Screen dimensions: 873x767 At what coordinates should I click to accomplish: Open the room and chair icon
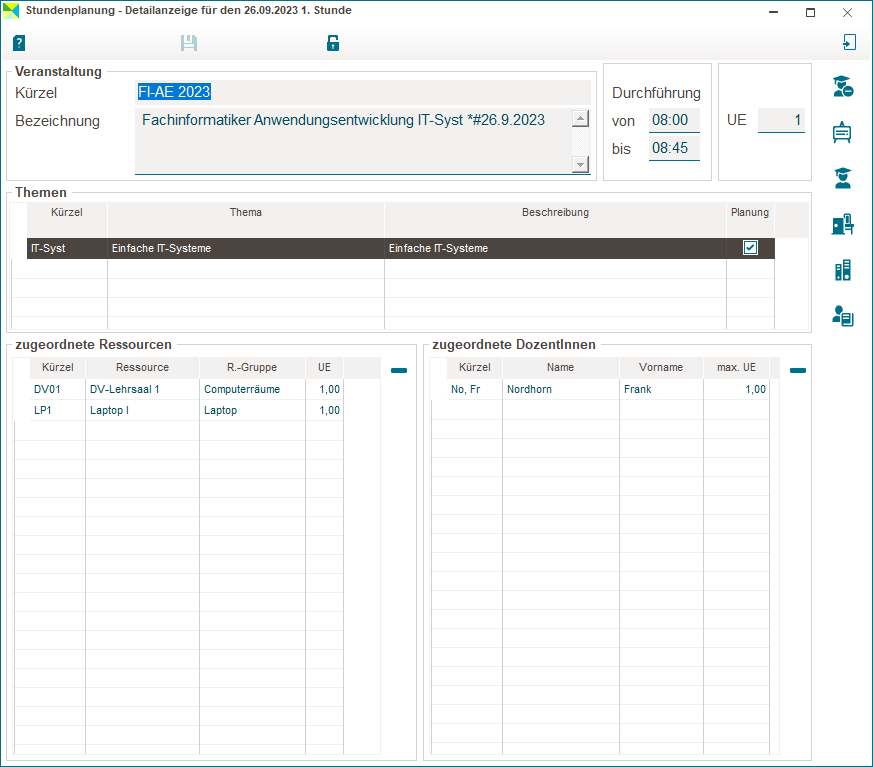pos(842,225)
